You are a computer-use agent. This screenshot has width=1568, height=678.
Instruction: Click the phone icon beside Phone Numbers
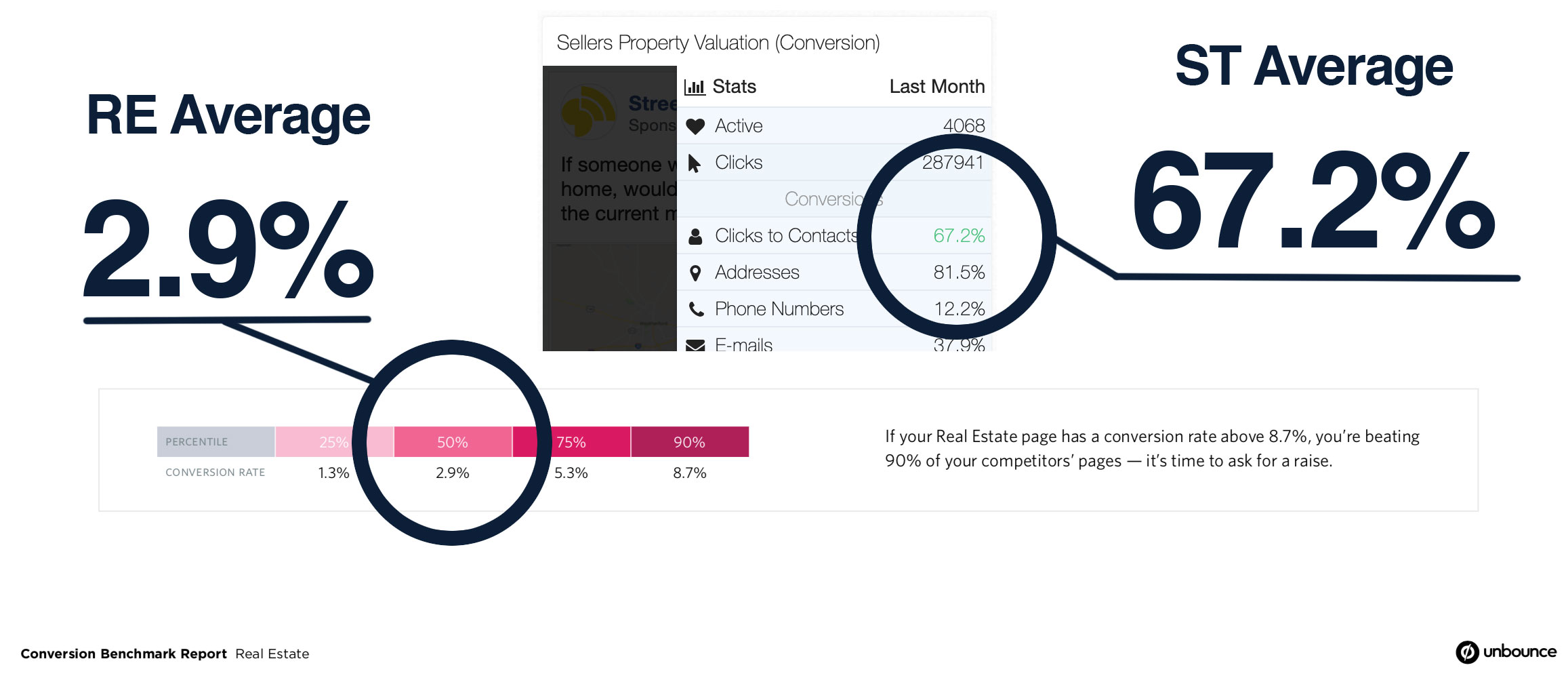[x=696, y=310]
